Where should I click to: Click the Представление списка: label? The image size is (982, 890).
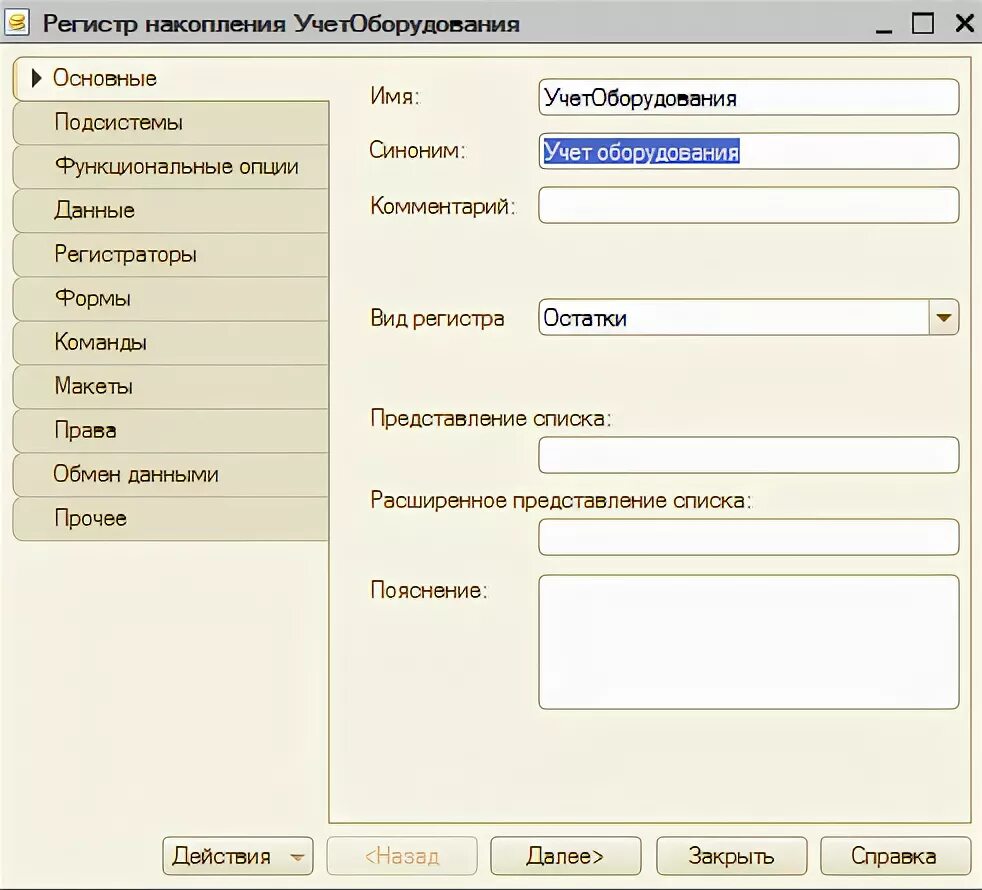coord(491,418)
